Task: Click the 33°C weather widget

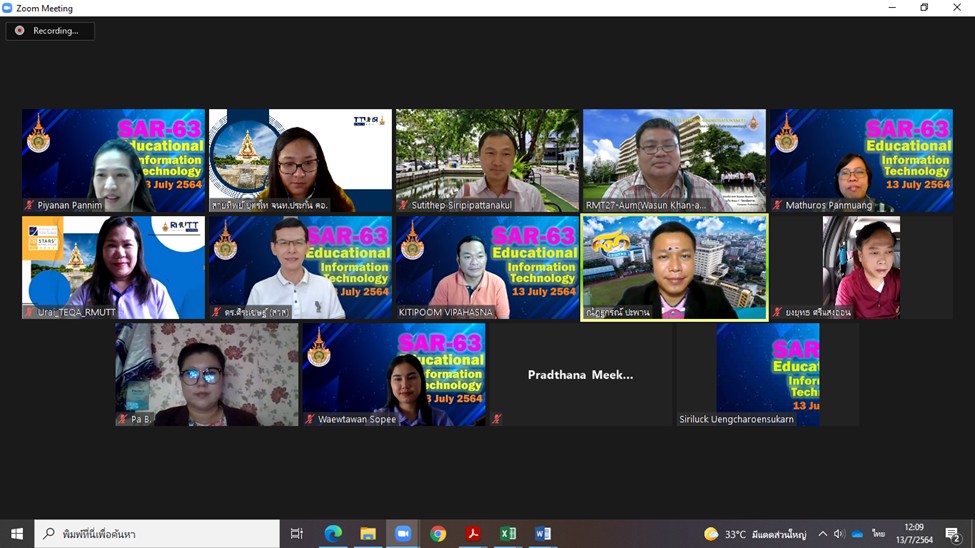Action: pyautogui.click(x=755, y=534)
